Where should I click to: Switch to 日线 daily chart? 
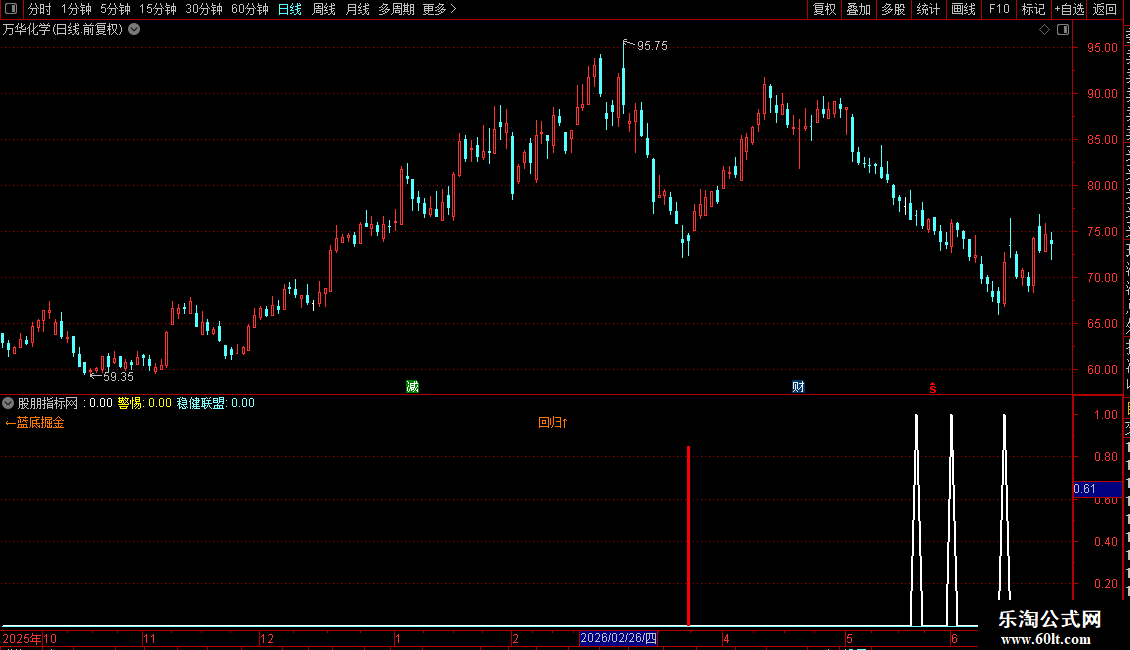290,9
